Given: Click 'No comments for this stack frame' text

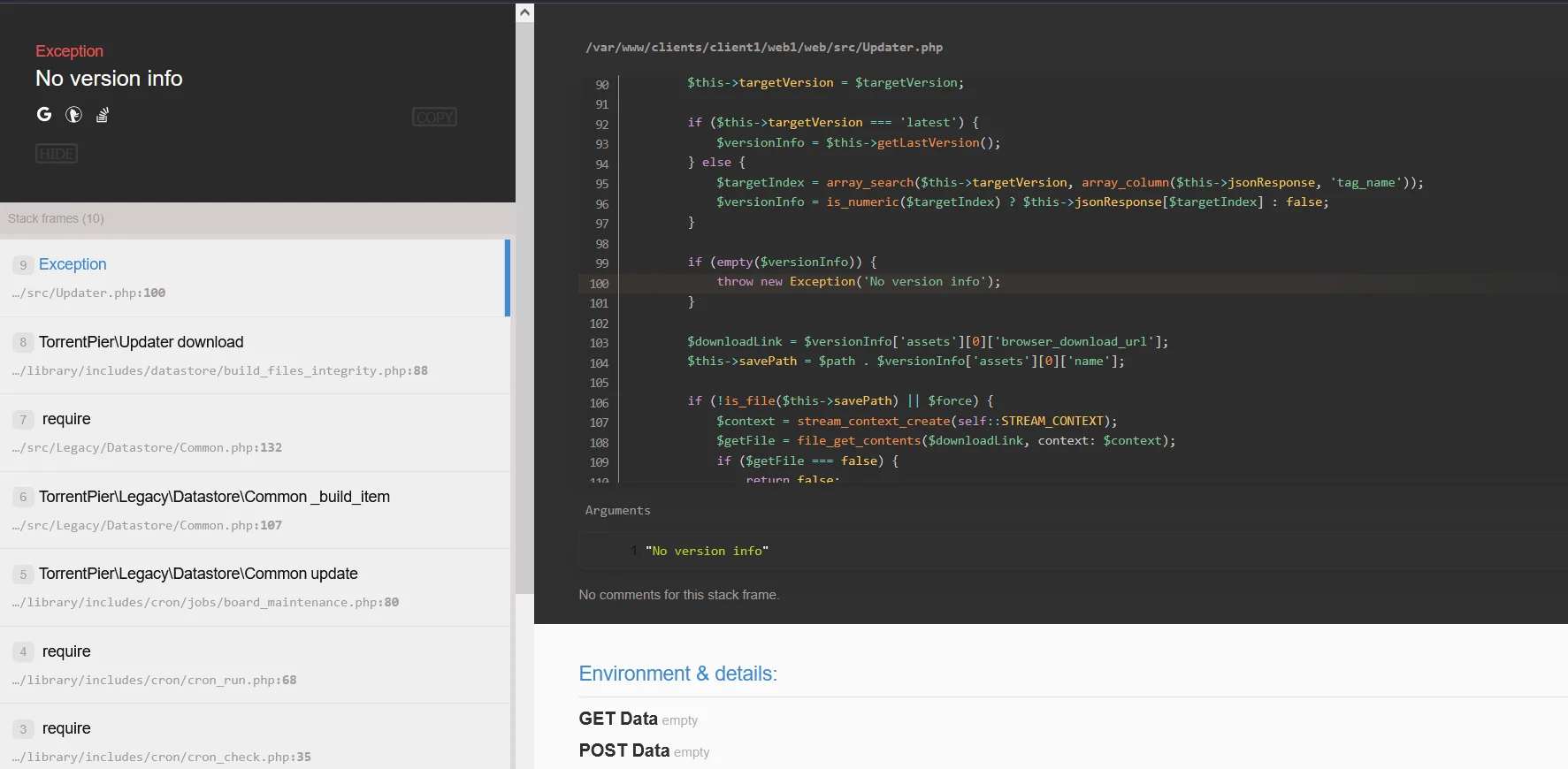Looking at the screenshot, I should point(679,595).
